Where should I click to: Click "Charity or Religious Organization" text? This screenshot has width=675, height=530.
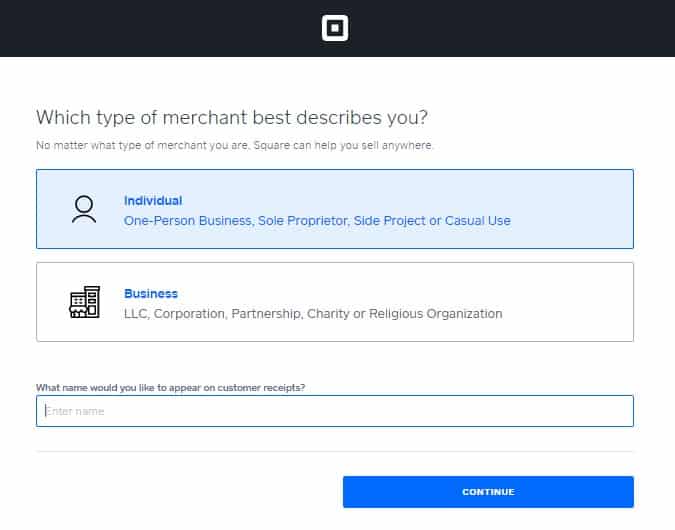point(405,314)
